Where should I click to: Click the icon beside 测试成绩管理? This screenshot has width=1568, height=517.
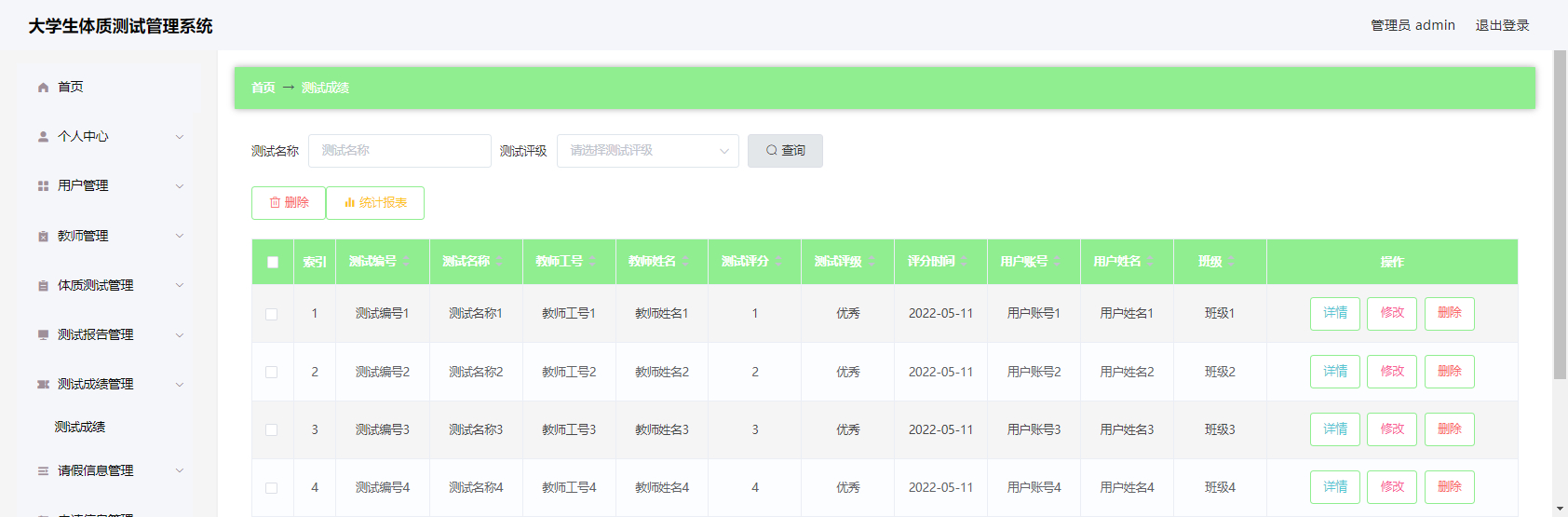[x=43, y=384]
